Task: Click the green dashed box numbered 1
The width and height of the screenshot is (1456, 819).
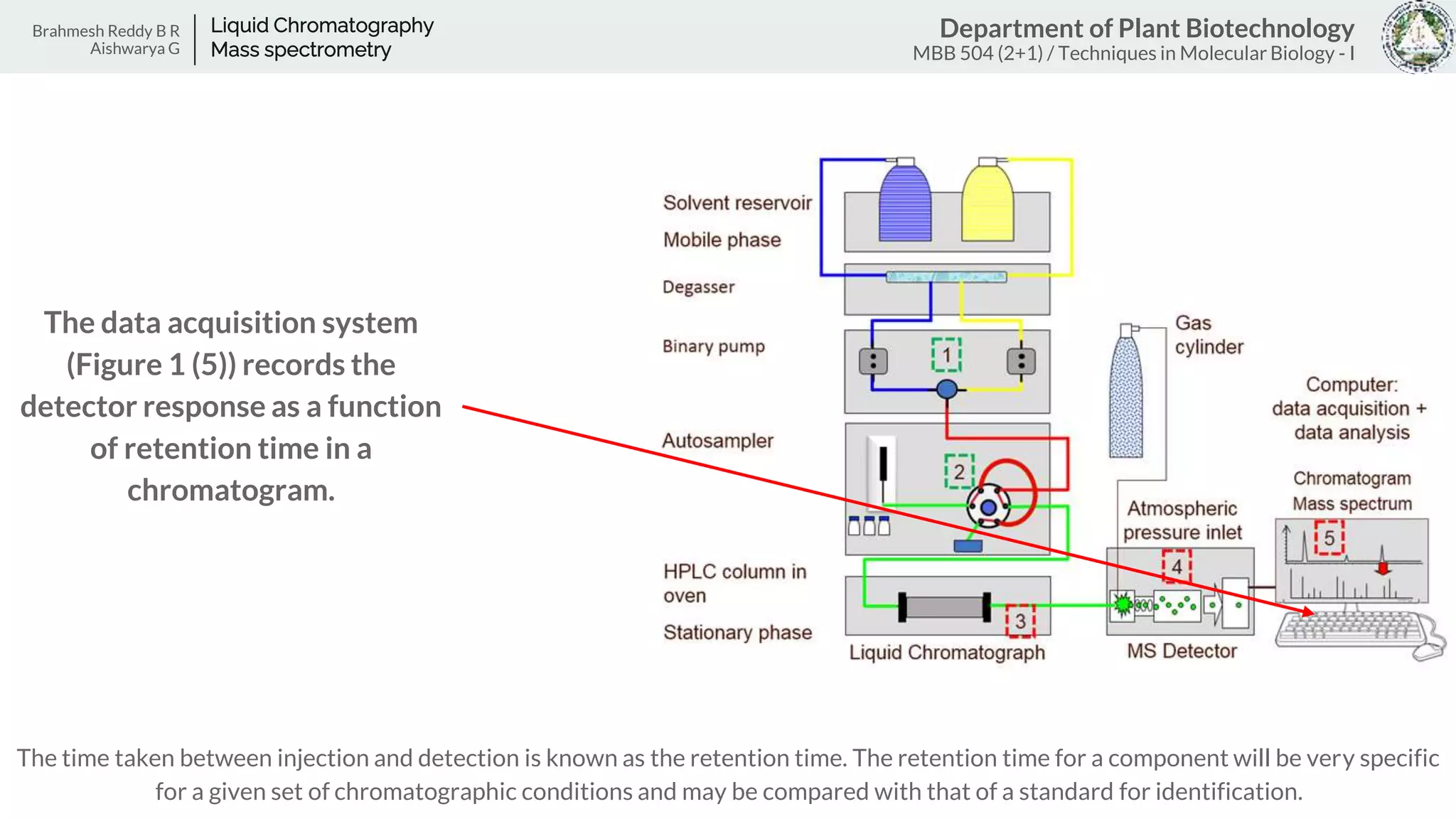Action: tap(946, 355)
